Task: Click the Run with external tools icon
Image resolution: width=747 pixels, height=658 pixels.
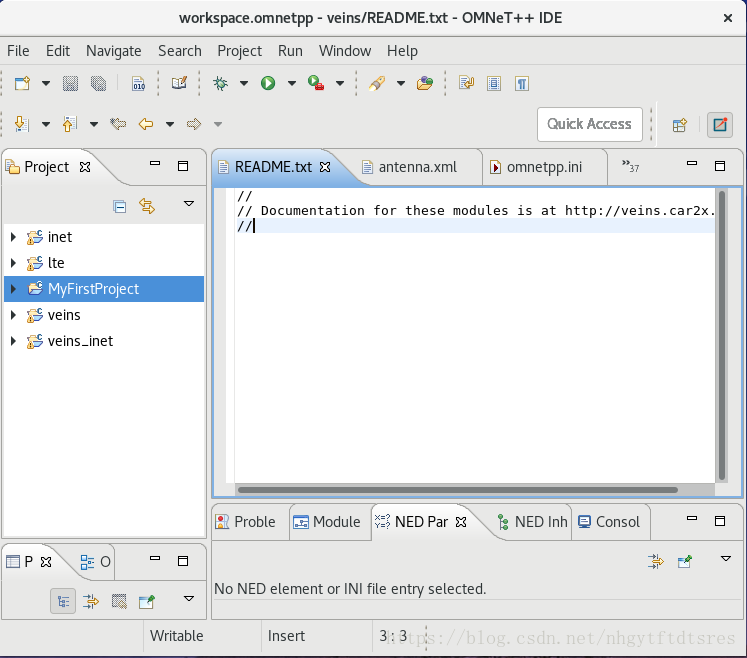Action: [316, 83]
